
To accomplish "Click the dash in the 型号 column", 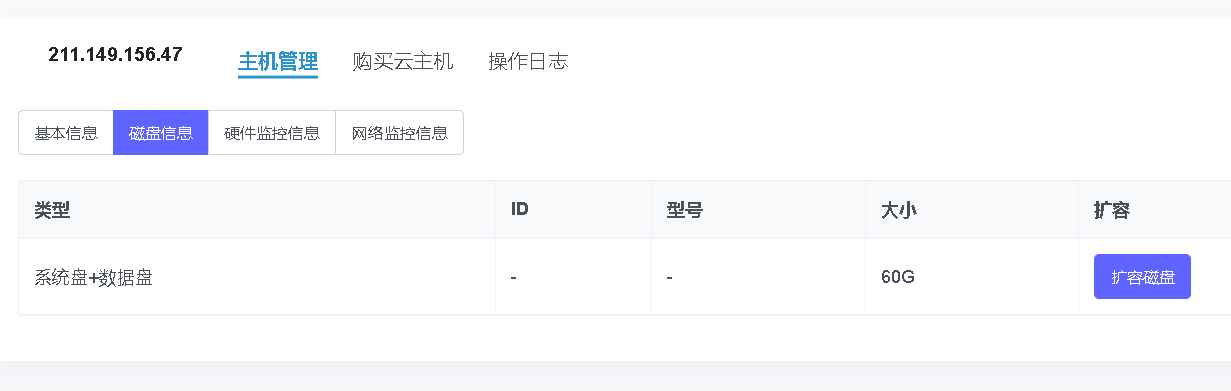I will (x=669, y=277).
